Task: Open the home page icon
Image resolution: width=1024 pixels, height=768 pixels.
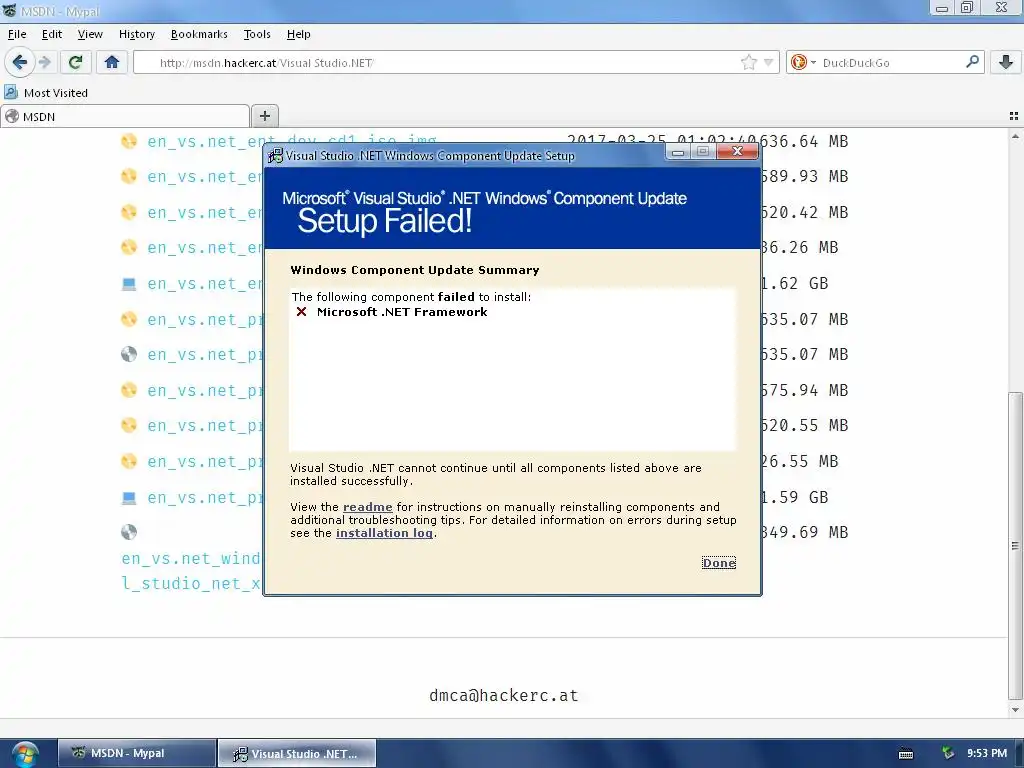Action: tap(112, 62)
